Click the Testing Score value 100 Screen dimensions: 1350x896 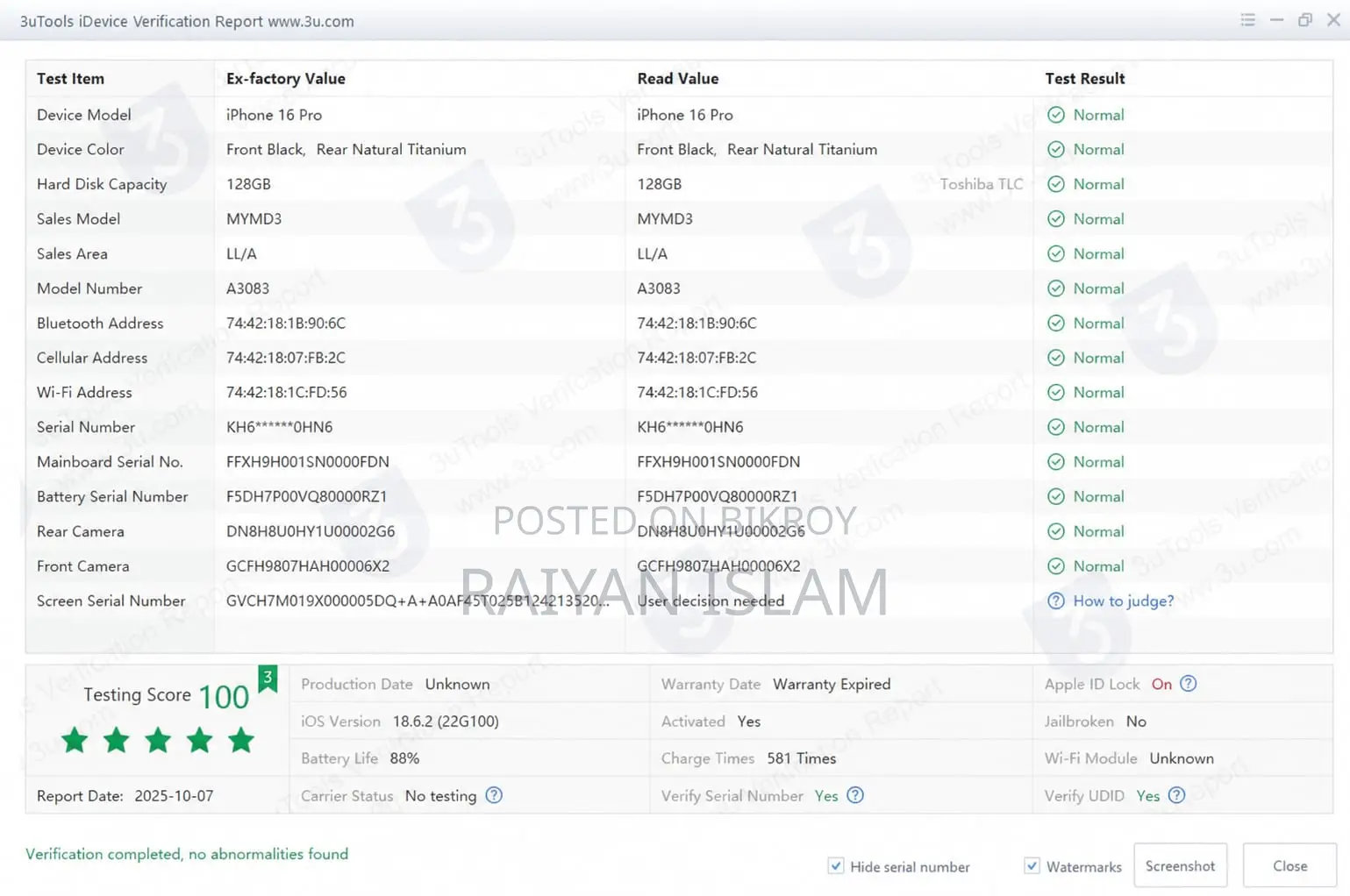[224, 697]
